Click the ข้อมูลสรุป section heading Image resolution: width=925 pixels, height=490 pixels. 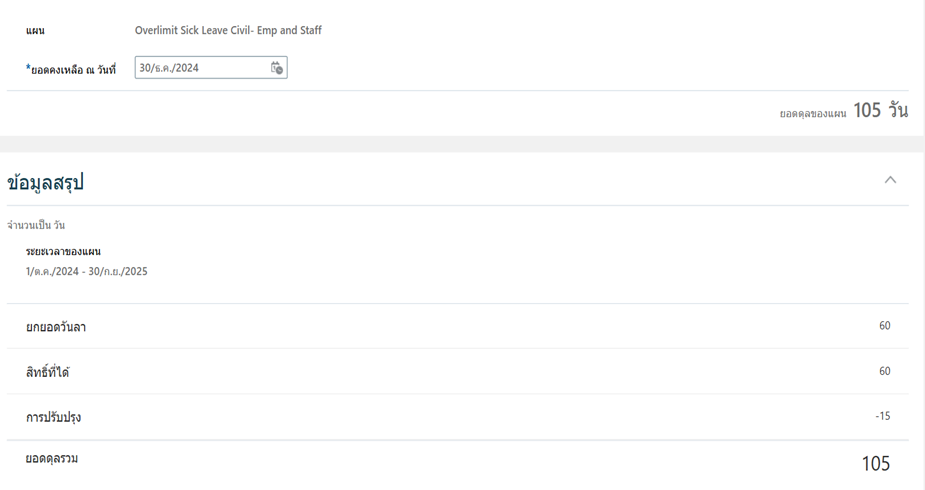coord(46,182)
